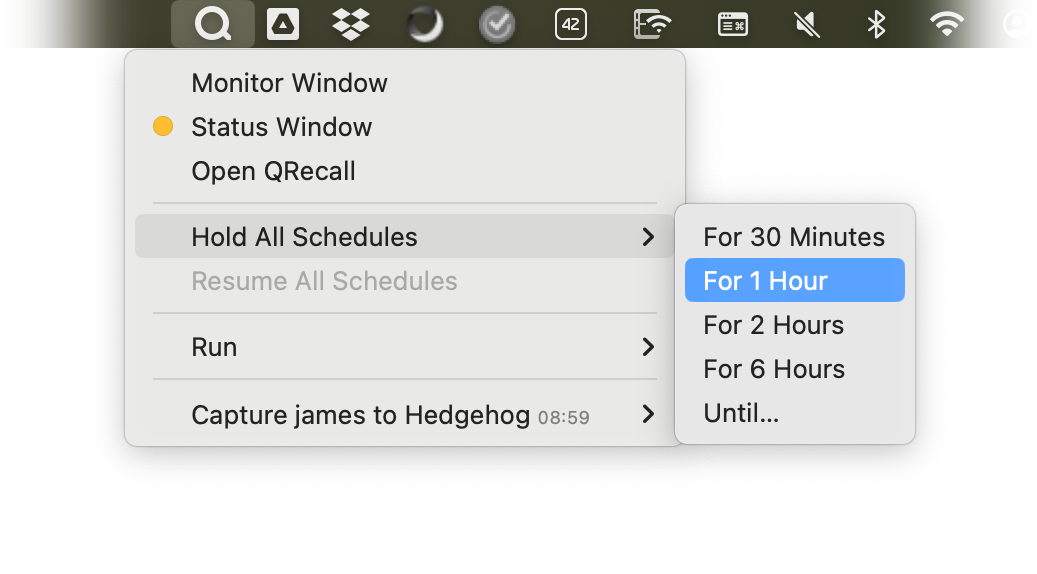The width and height of the screenshot is (1037, 574).
Task: Click the keyboard shortcut window menu icon
Action: (733, 25)
